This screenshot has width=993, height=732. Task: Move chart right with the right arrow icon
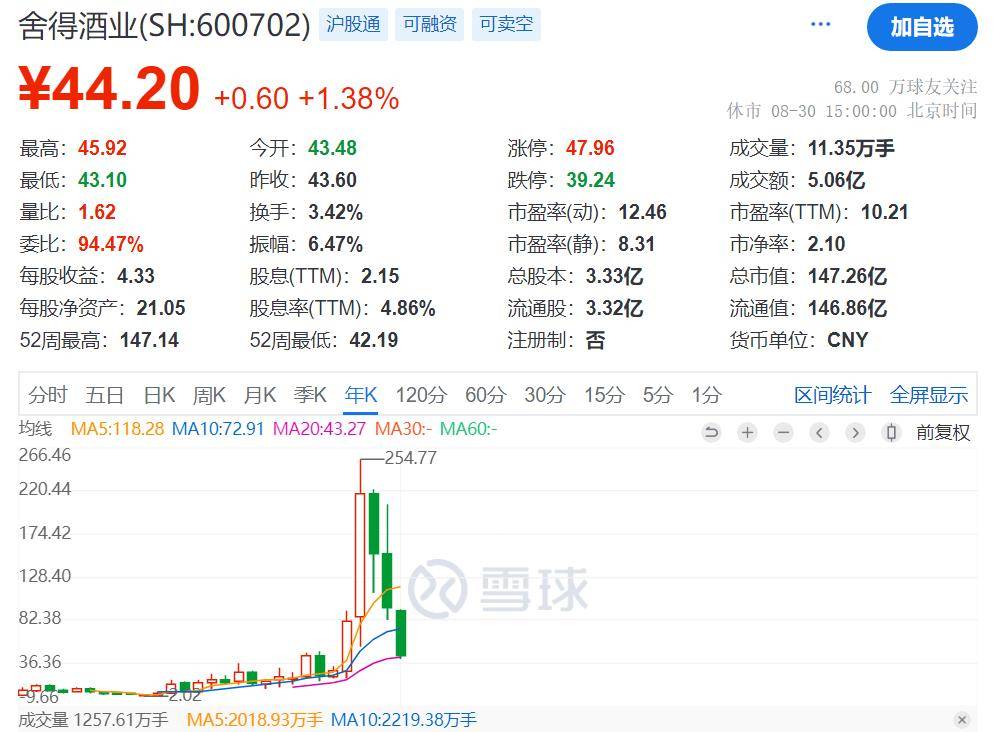[856, 432]
